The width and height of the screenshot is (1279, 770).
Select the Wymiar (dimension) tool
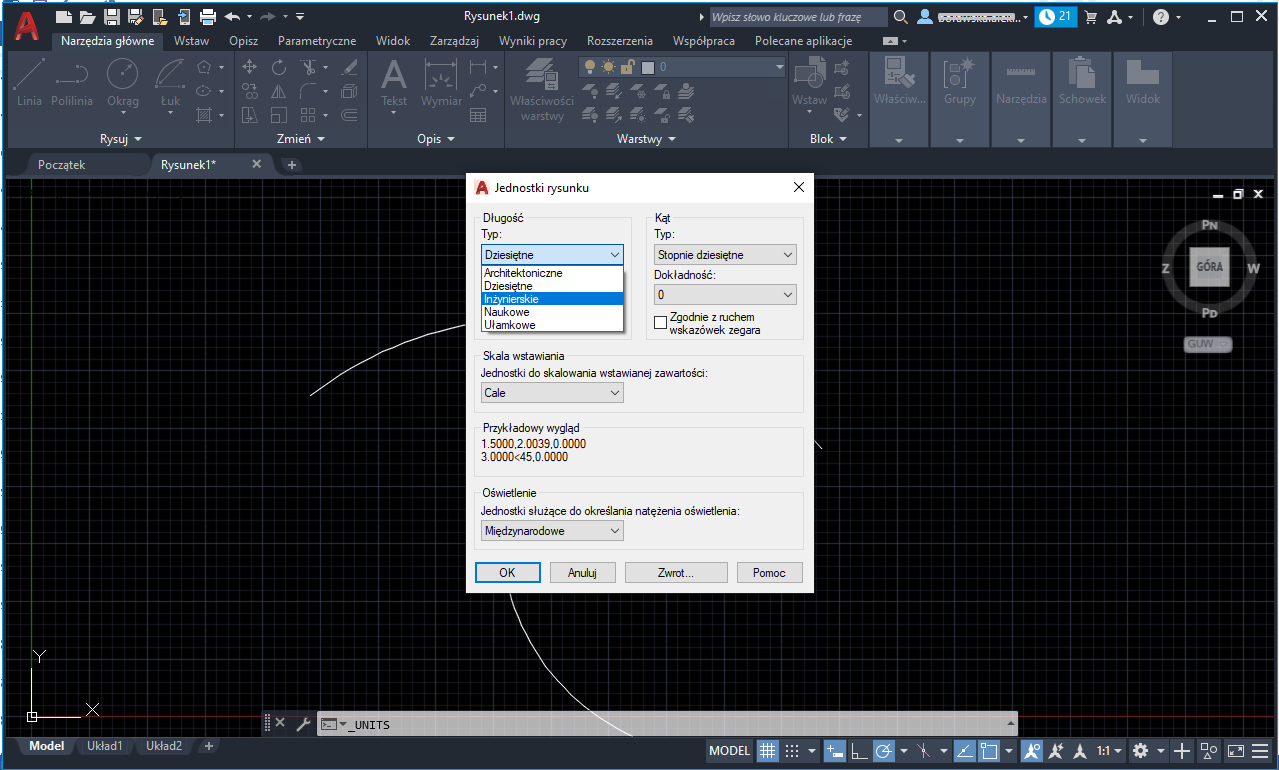[x=441, y=83]
